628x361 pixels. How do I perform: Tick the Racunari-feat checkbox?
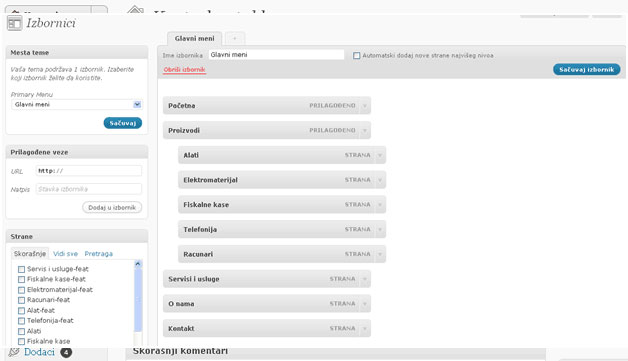pyautogui.click(x=22, y=300)
